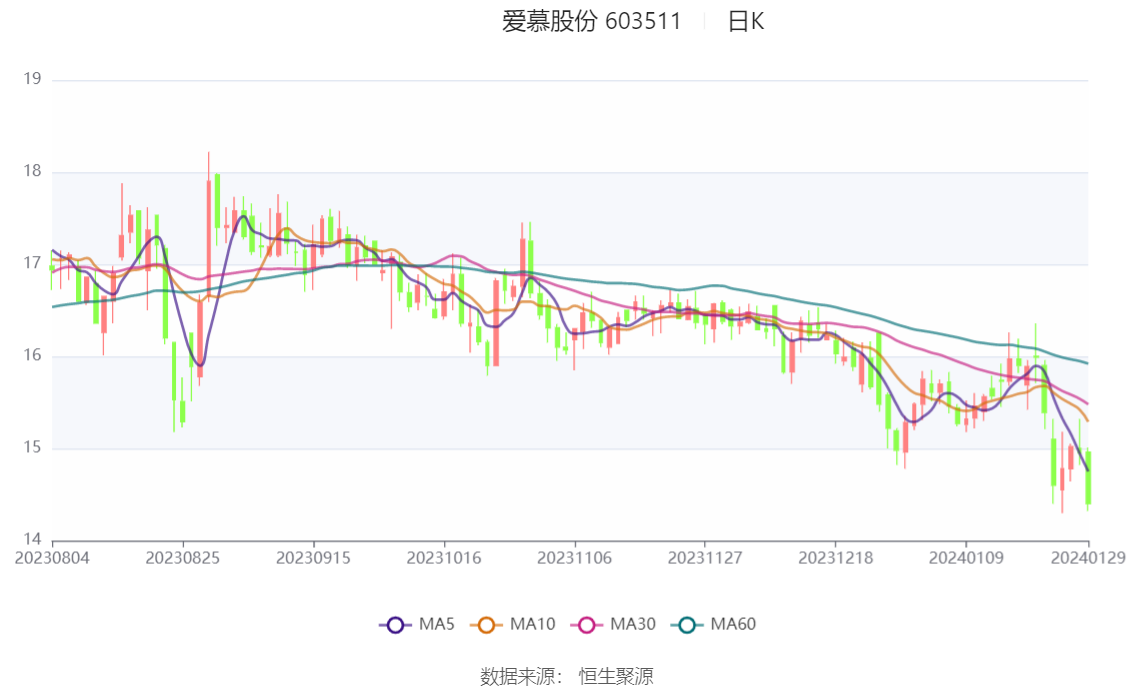Screen dimensions: 1134x689
Task: Select the x-axis date 20230804
Action: (52, 558)
